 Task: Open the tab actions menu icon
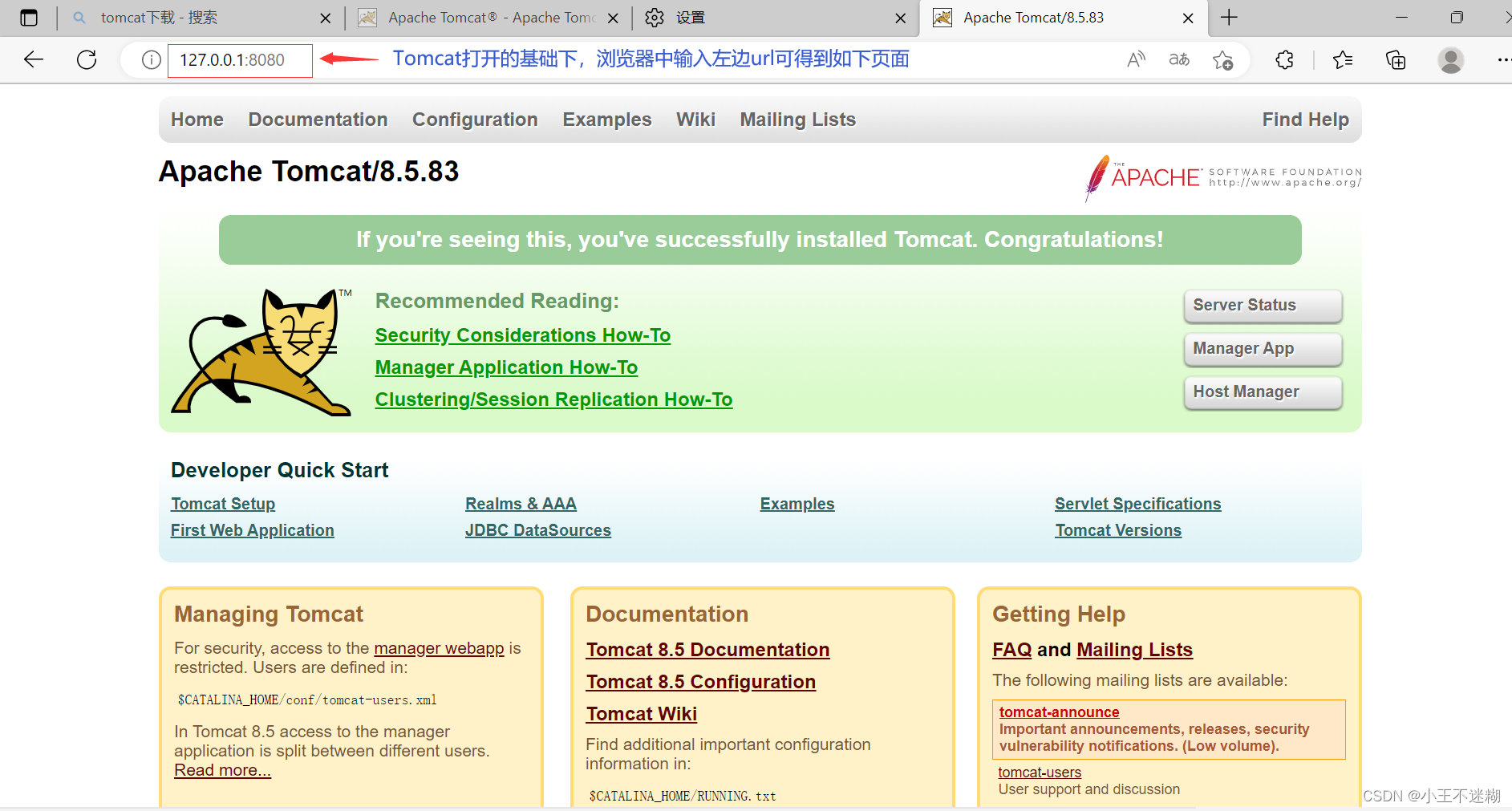click(x=29, y=18)
